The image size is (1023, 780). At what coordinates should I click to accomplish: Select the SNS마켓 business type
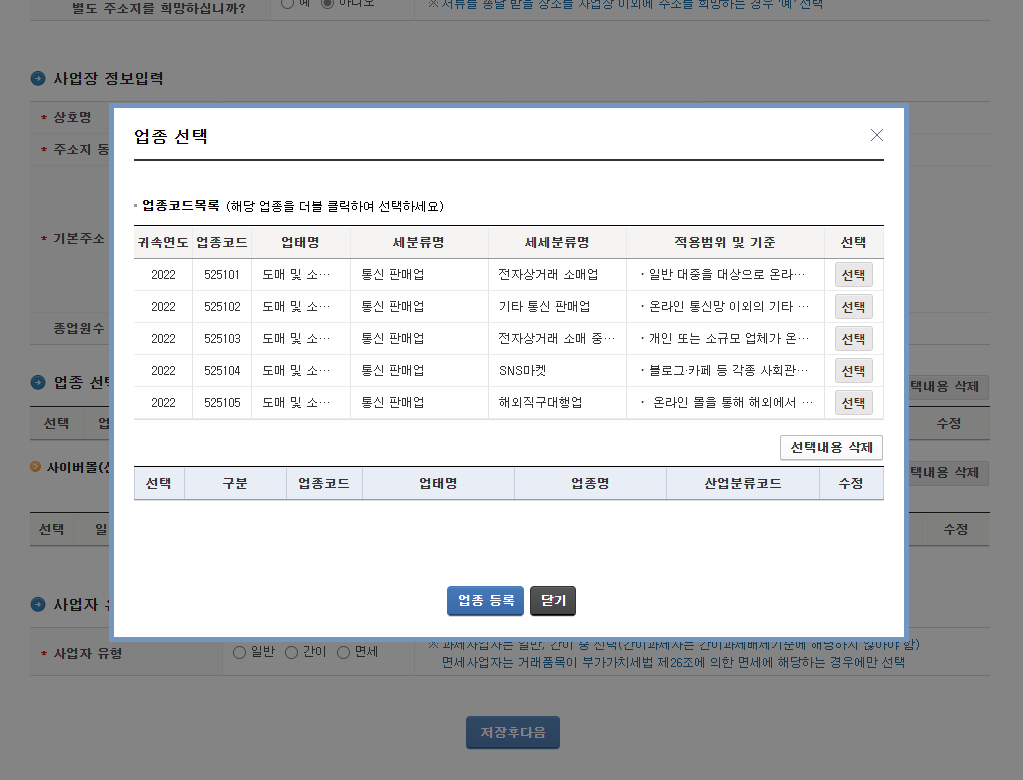(x=853, y=370)
